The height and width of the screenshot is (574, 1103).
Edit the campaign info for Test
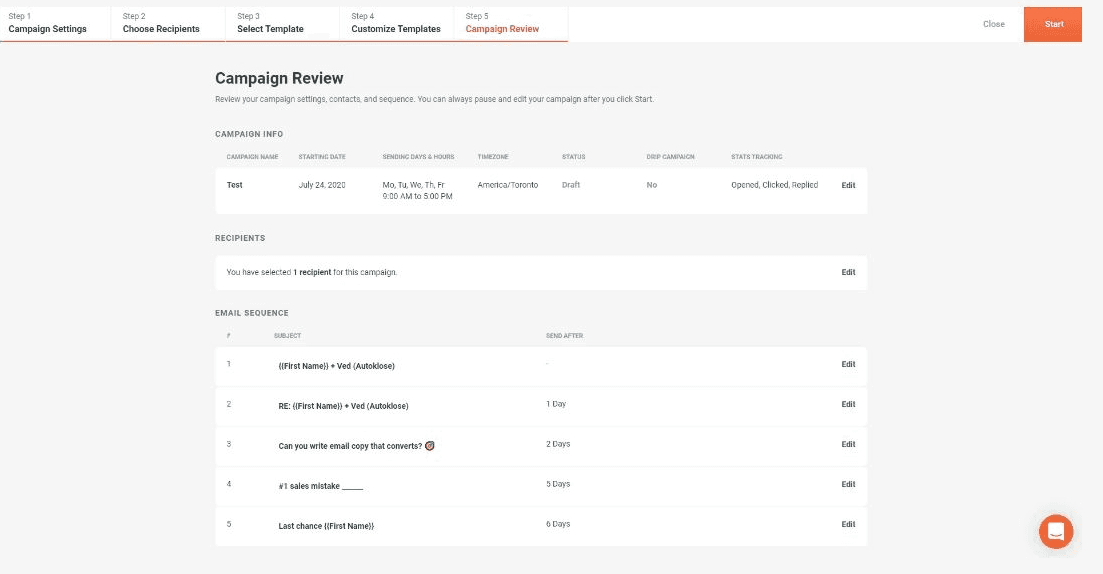(848, 186)
